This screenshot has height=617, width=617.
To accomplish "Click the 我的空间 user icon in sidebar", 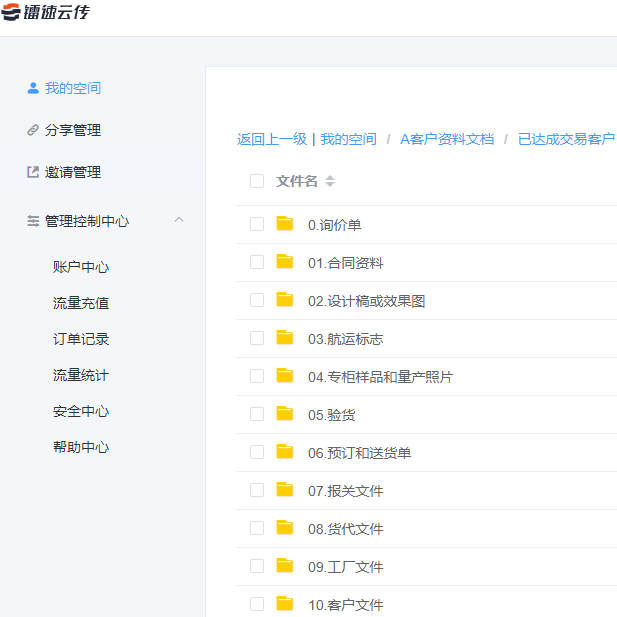I will 33,88.
